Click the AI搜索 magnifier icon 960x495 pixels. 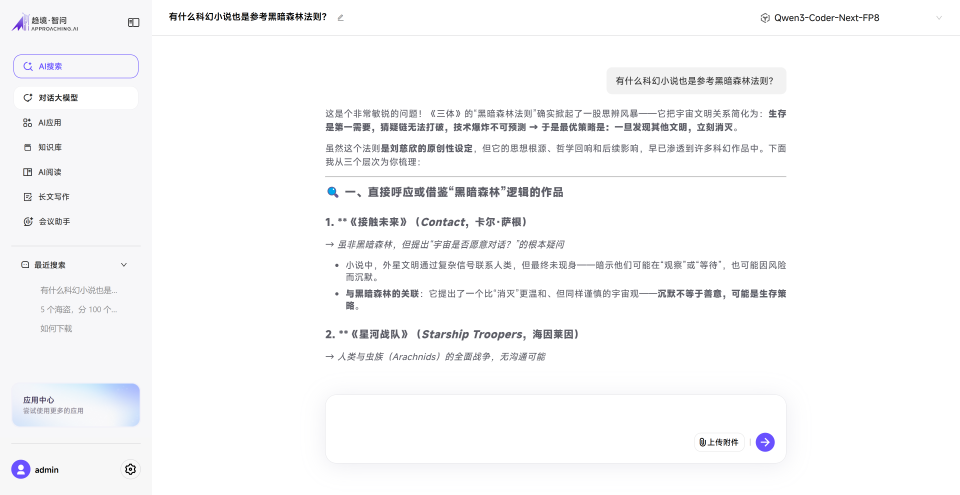click(28, 67)
